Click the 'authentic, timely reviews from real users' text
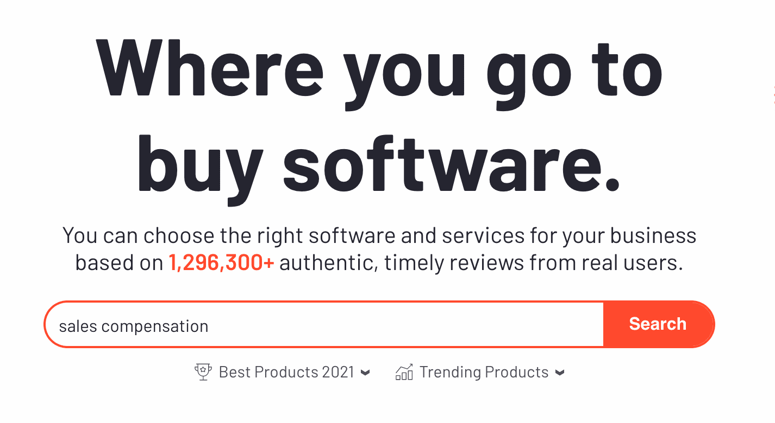This screenshot has width=775, height=423. click(481, 263)
